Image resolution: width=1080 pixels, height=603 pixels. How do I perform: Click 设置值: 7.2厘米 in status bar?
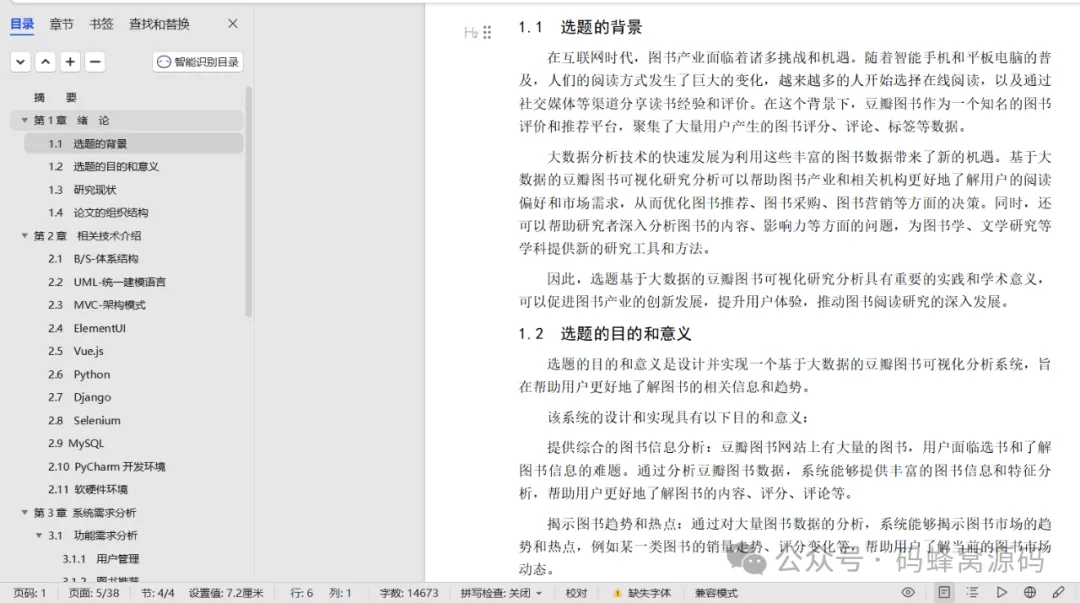point(226,593)
